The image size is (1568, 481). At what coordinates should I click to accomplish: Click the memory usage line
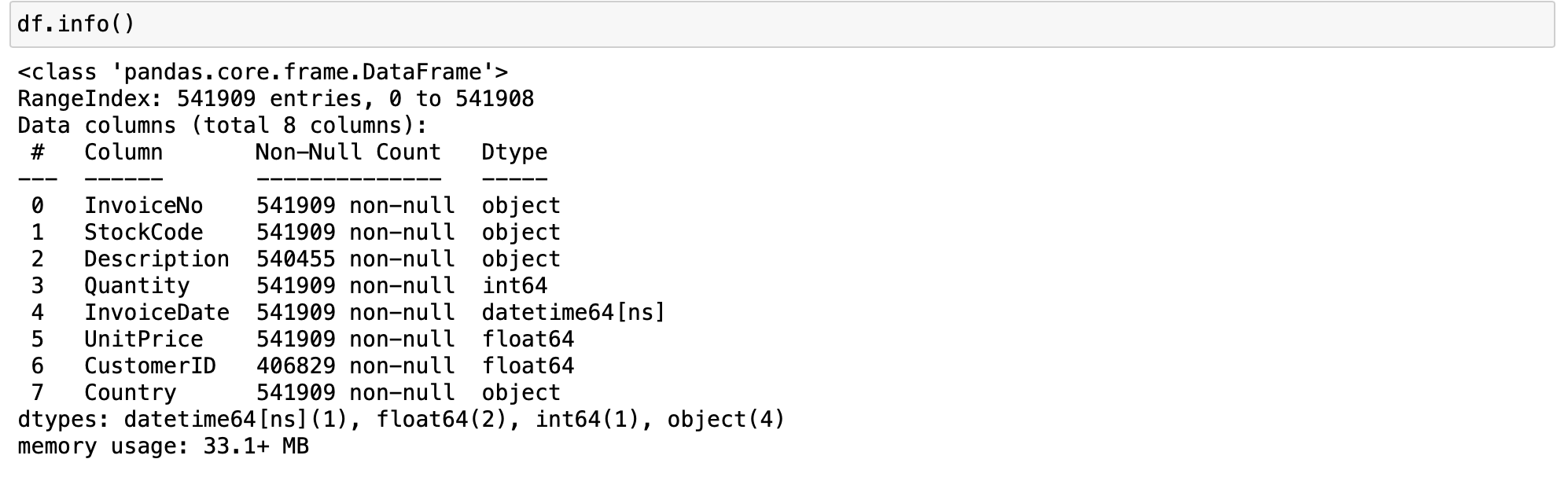coord(163,446)
